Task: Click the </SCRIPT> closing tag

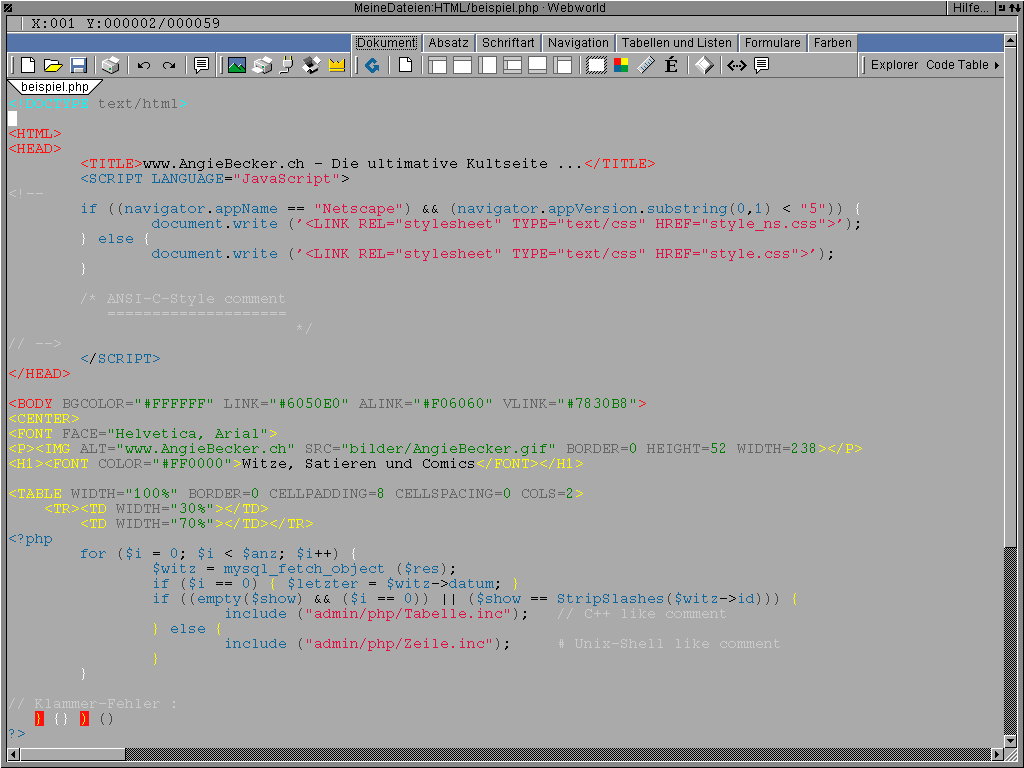Action: point(120,359)
